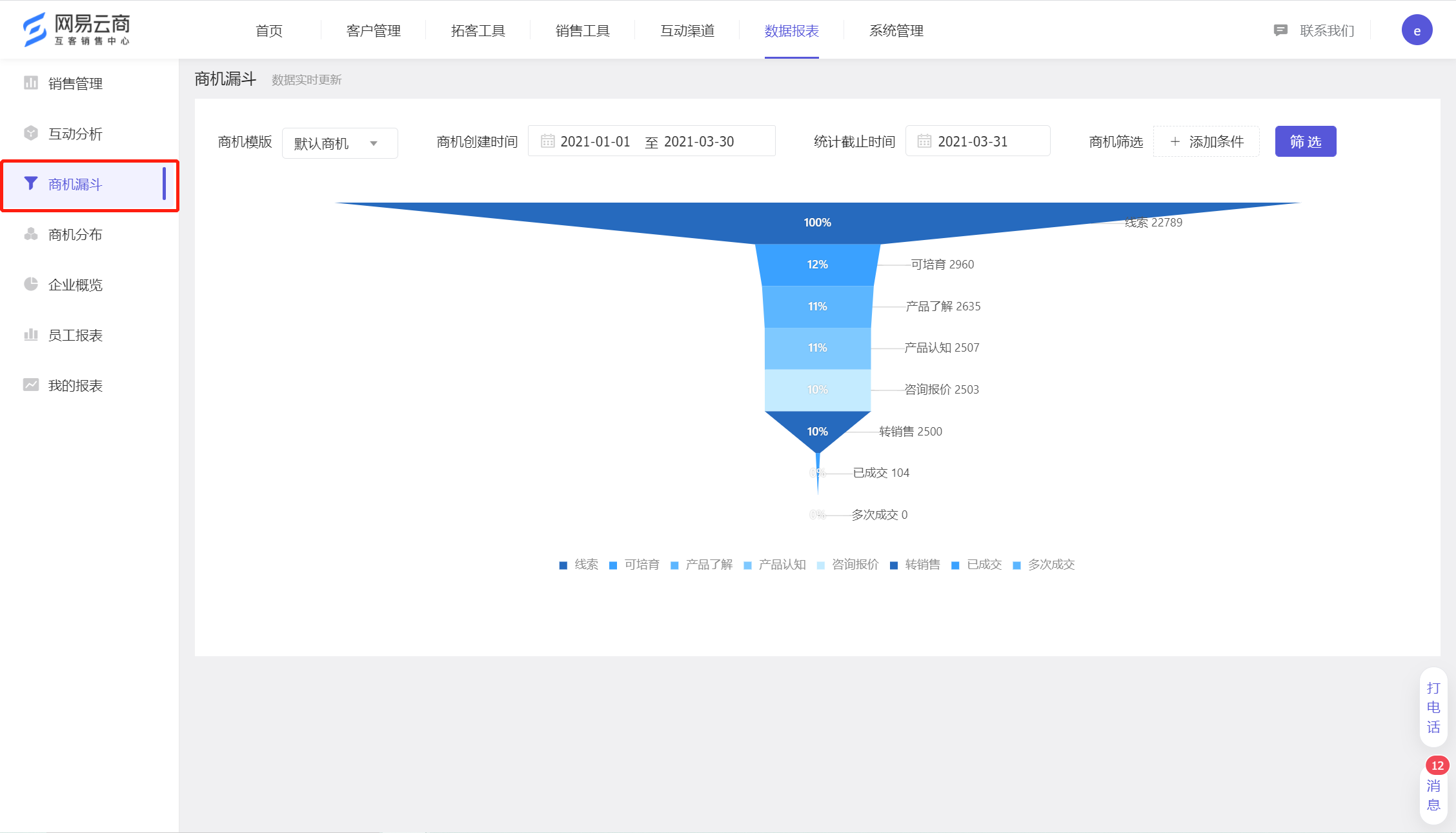Click calendar icon in 商机创建时间 field
This screenshot has height=833, width=1456.
(547, 141)
